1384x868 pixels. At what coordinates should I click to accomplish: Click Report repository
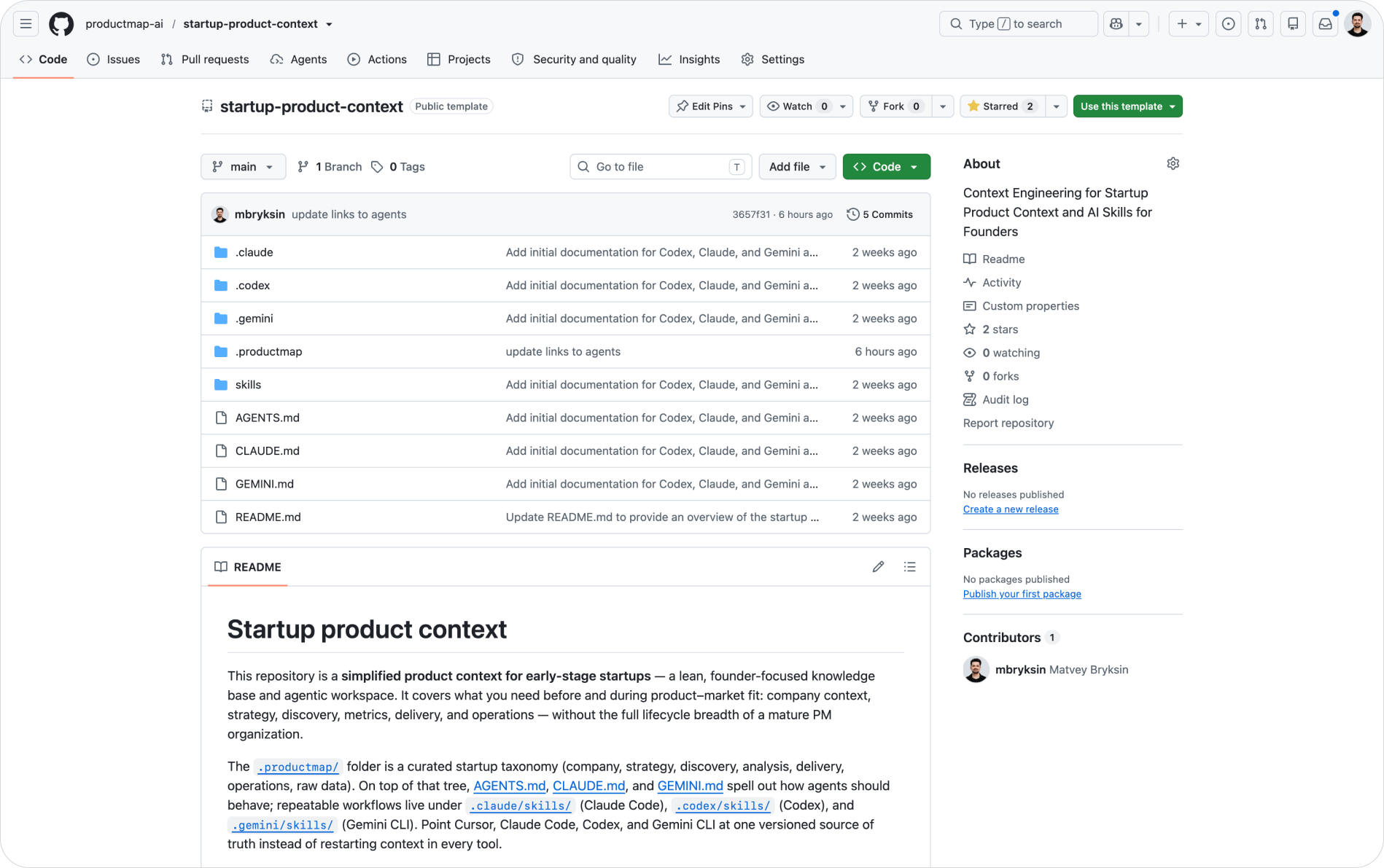(1008, 423)
